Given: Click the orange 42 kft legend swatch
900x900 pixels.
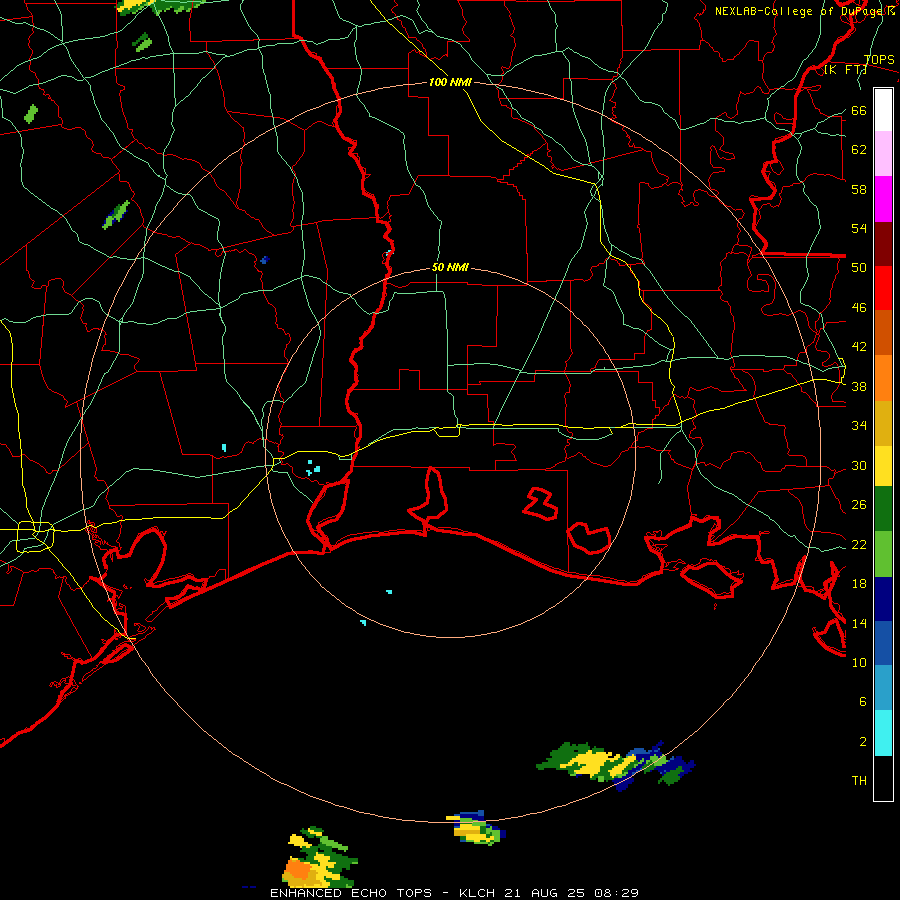Looking at the screenshot, I should tap(883, 378).
